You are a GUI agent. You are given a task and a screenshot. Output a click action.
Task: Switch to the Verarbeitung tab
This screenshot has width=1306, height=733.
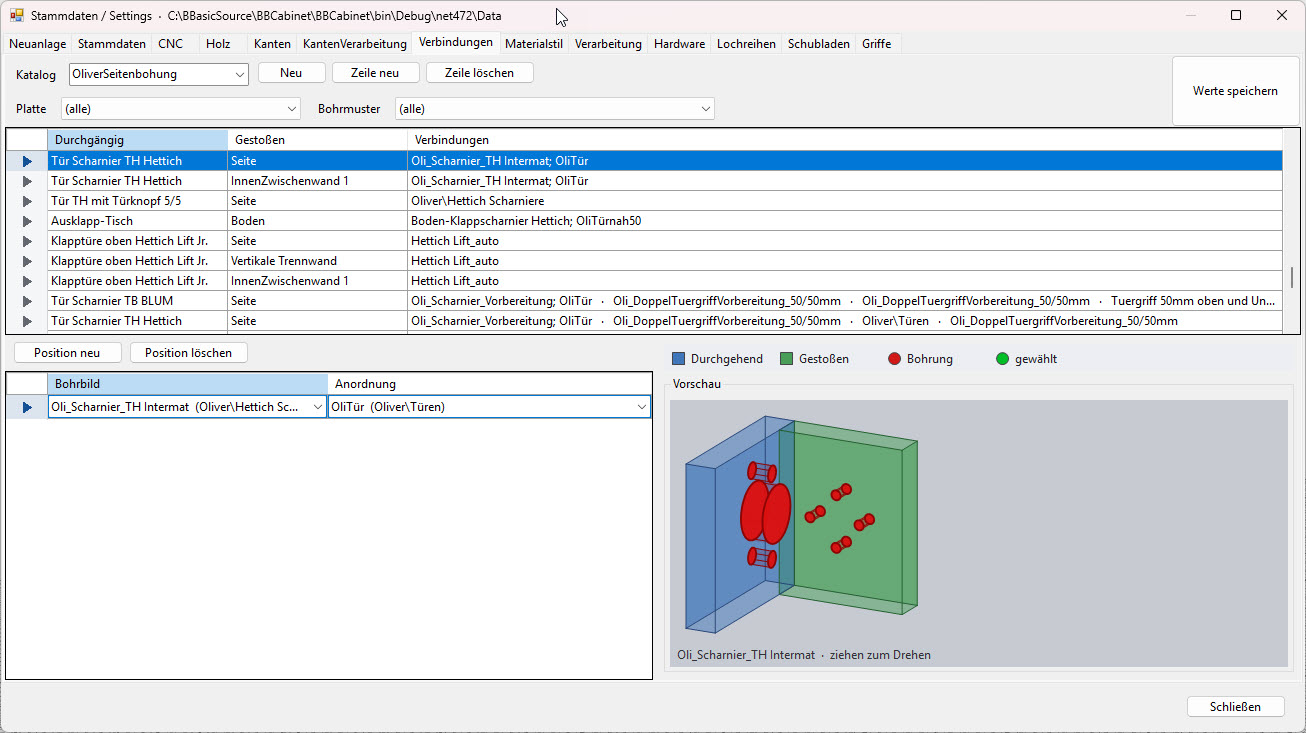click(x=608, y=44)
